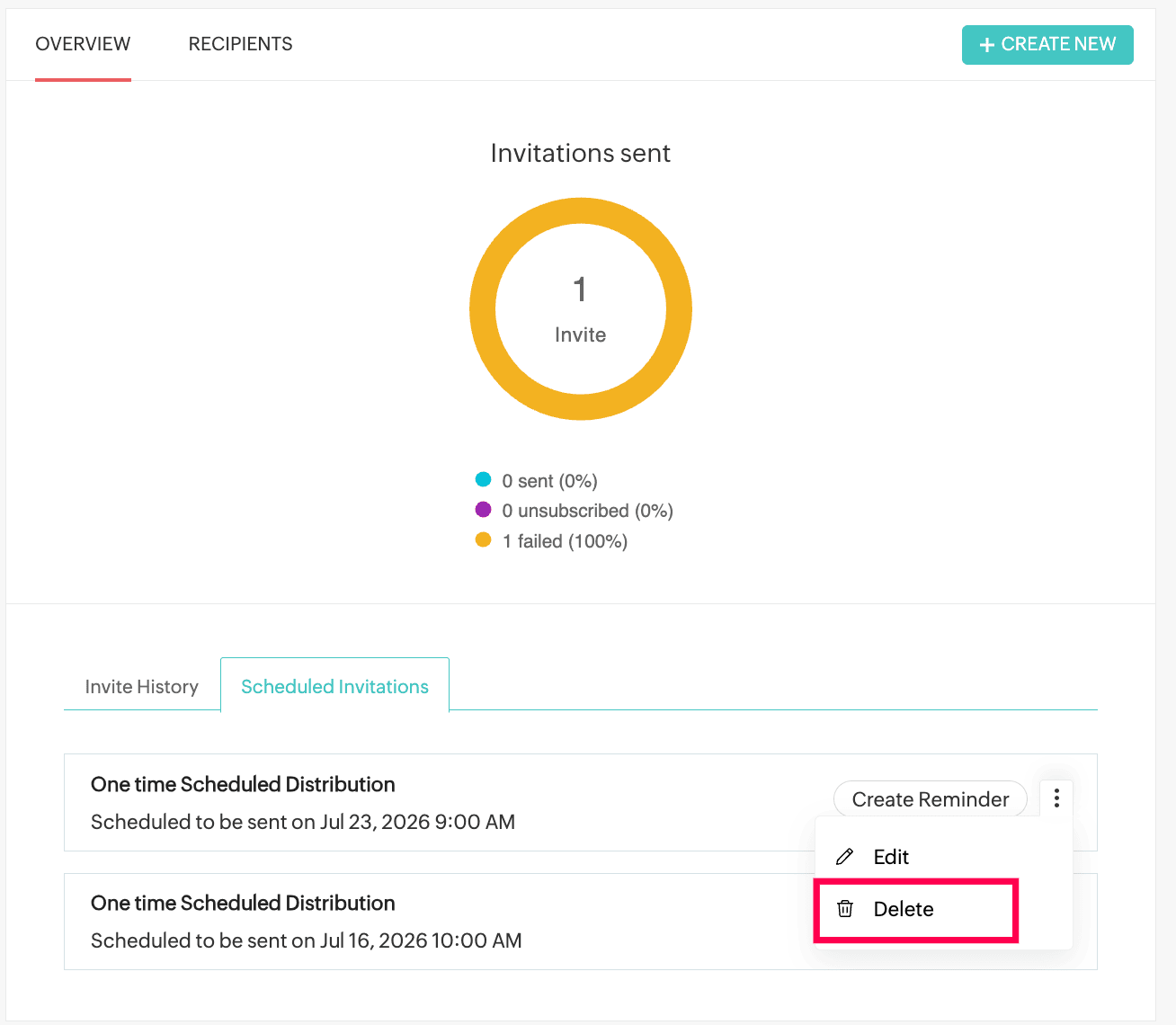Click 'Scheduled to be sent on Jul 16, 2026 10:00 AM'
The width and height of the screenshot is (1176, 1025).
(x=307, y=940)
